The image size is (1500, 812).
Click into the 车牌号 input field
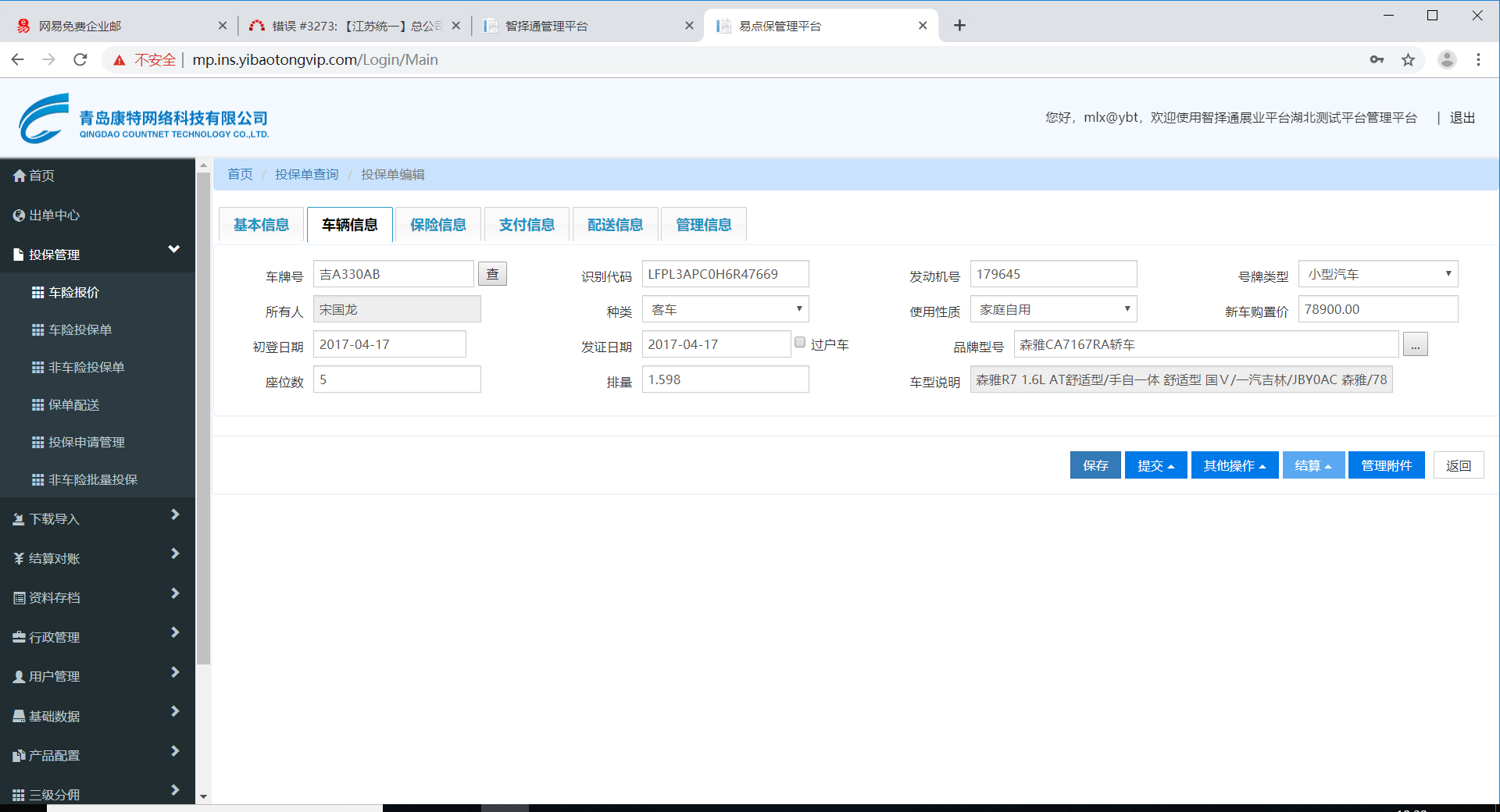tap(393, 274)
